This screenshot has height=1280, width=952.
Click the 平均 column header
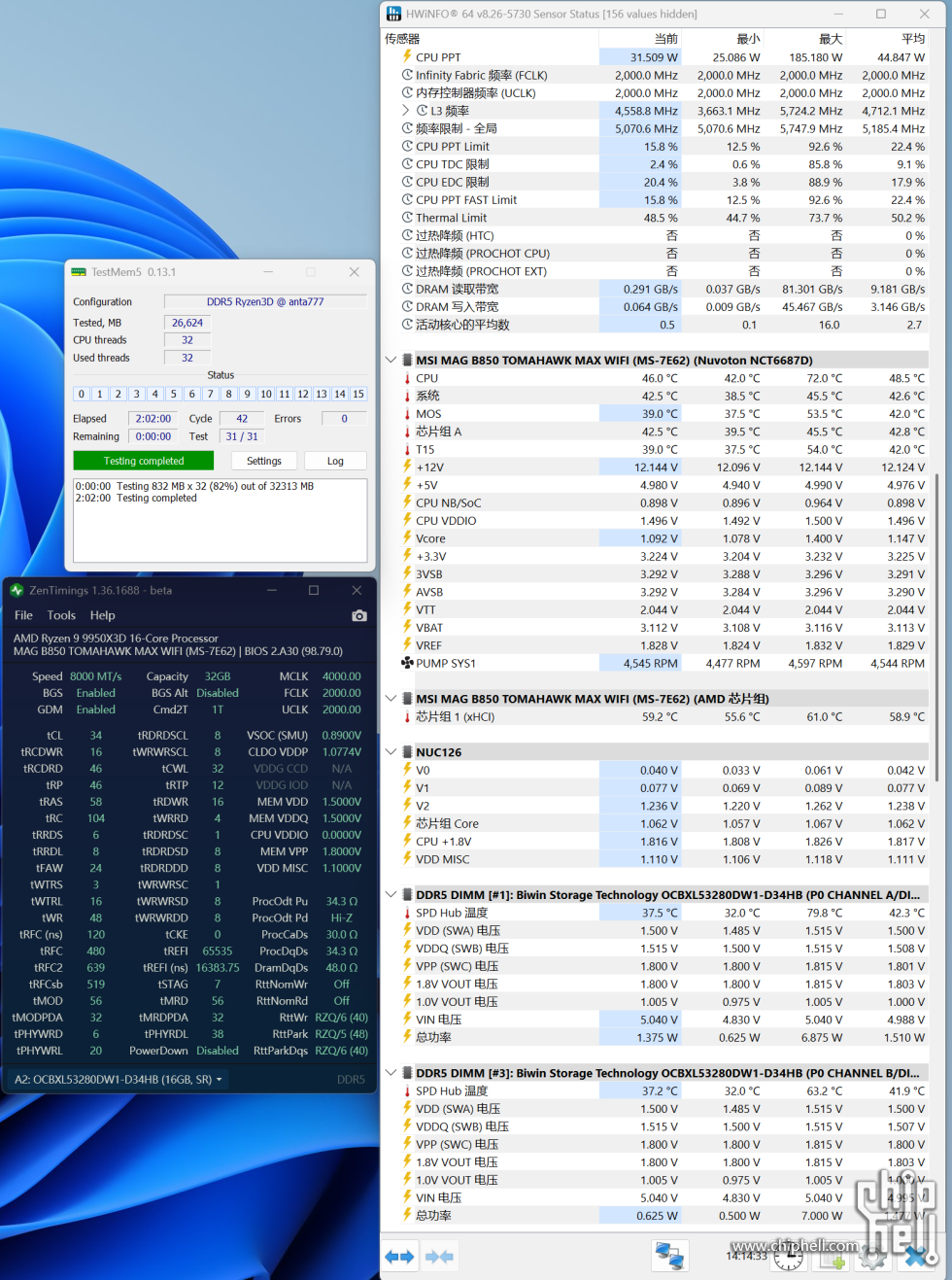point(886,39)
